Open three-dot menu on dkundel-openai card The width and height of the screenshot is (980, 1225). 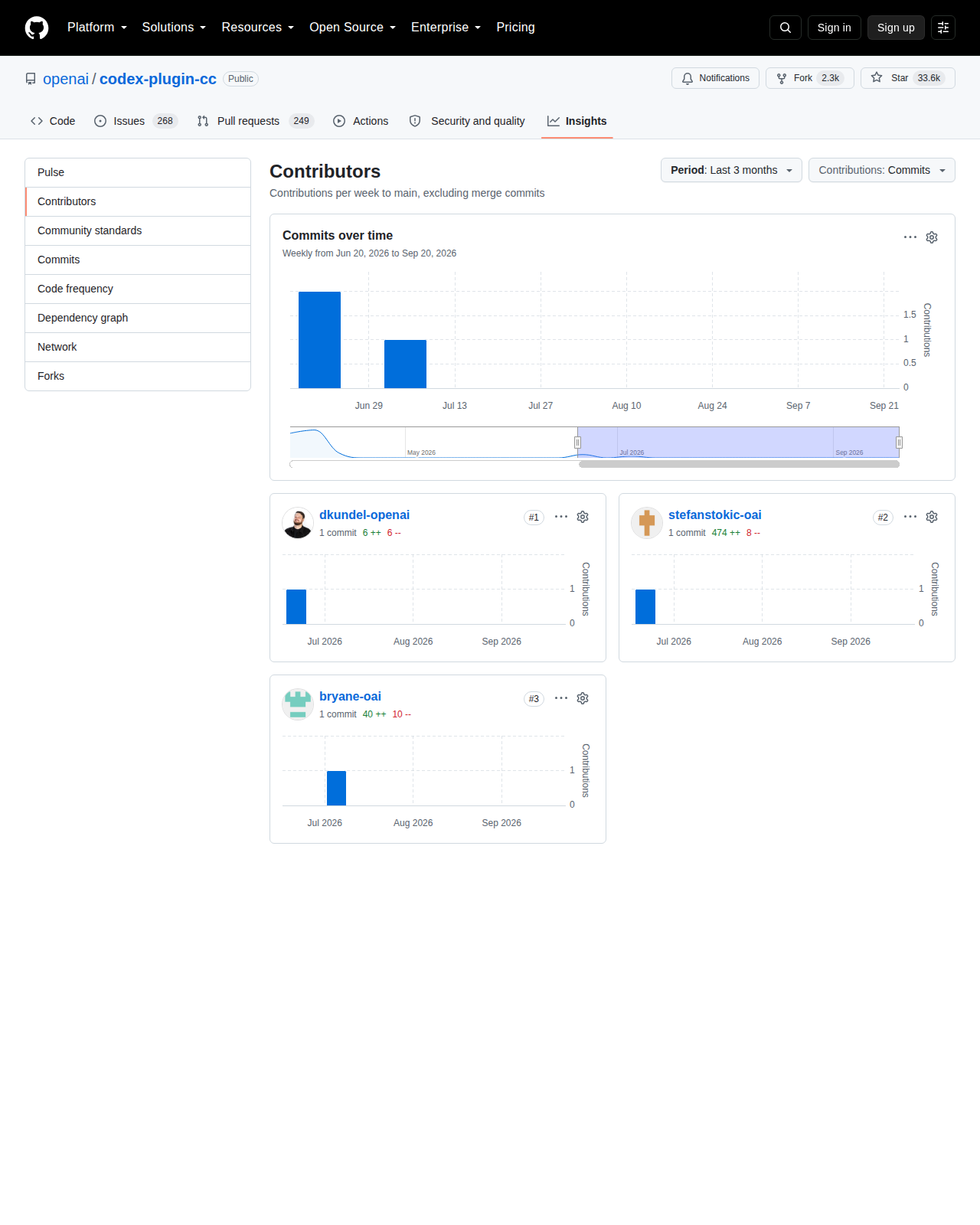(x=561, y=517)
